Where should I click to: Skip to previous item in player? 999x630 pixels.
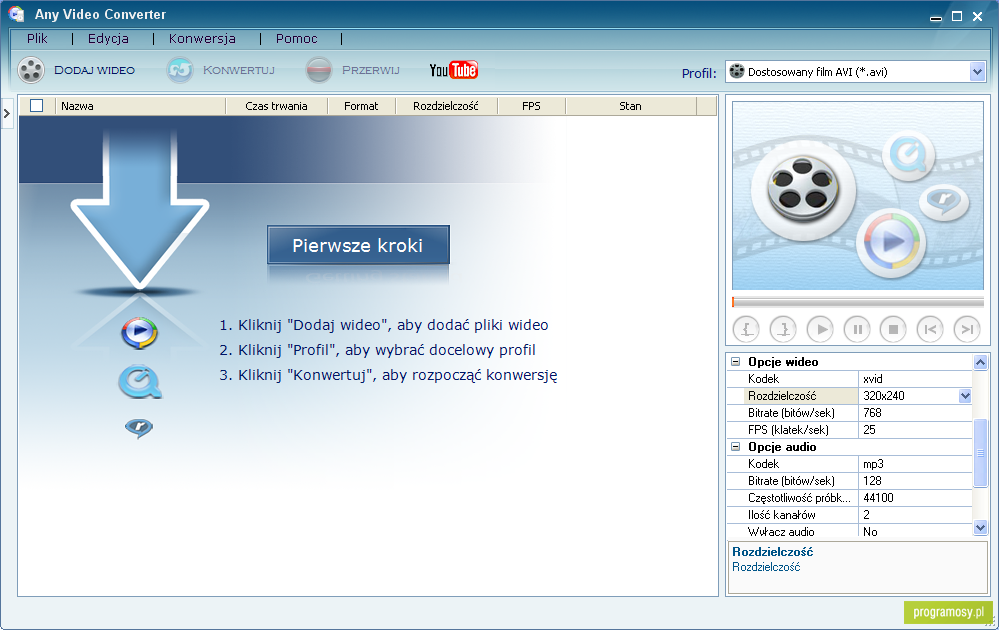point(930,329)
